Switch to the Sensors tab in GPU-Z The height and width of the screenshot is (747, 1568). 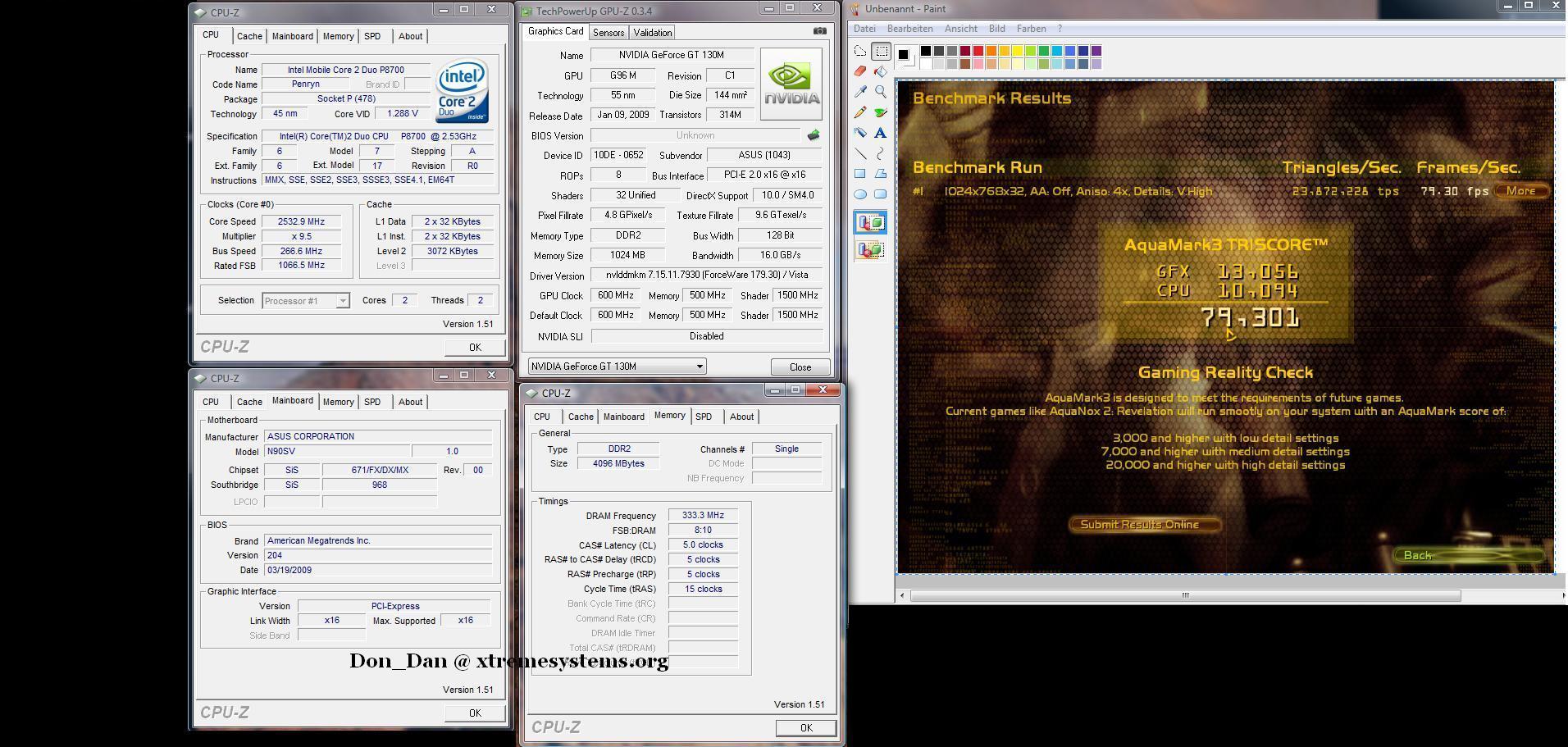pos(609,33)
